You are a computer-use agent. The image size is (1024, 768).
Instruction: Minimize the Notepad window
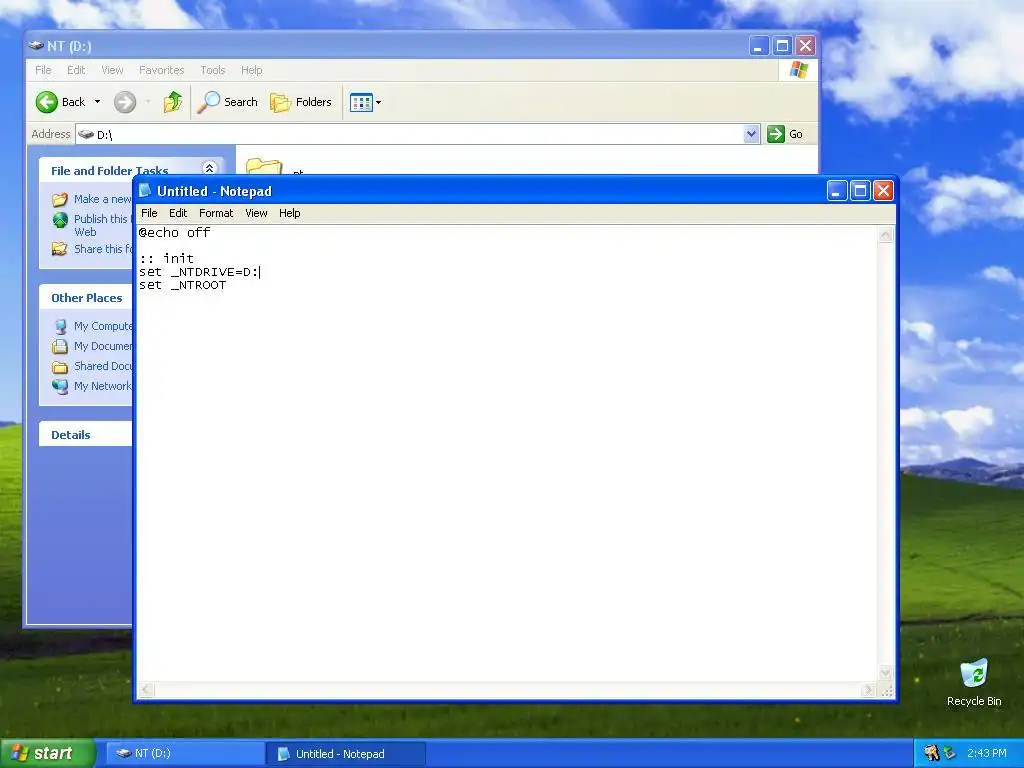pyautogui.click(x=837, y=191)
